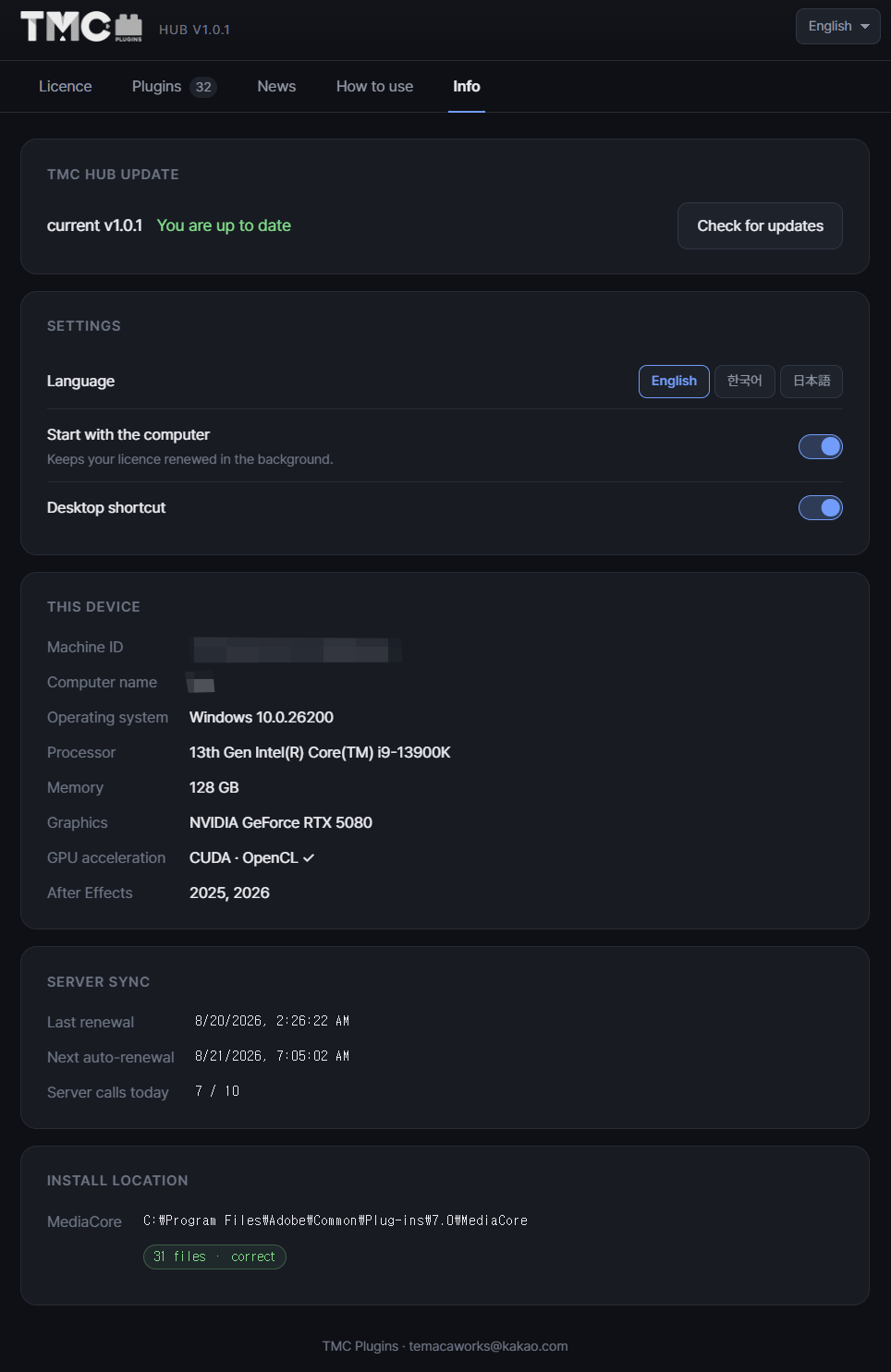This screenshot has height=1372, width=891.
Task: Toggle Start with the computer switch
Action: coord(821,446)
